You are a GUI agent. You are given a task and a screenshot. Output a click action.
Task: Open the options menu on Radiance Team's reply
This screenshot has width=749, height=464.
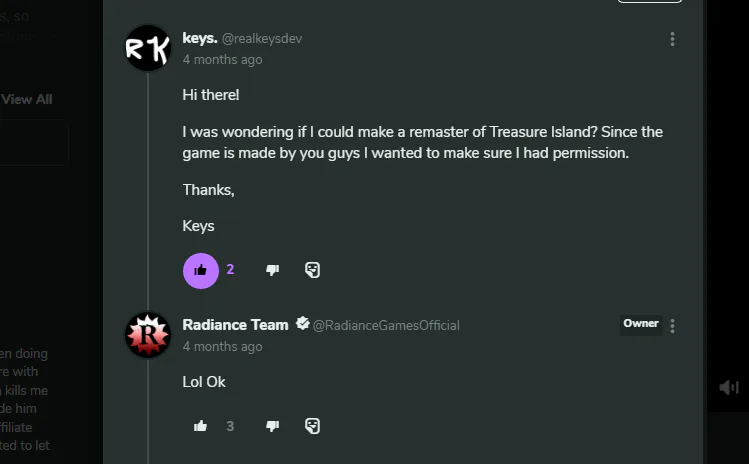pyautogui.click(x=672, y=326)
